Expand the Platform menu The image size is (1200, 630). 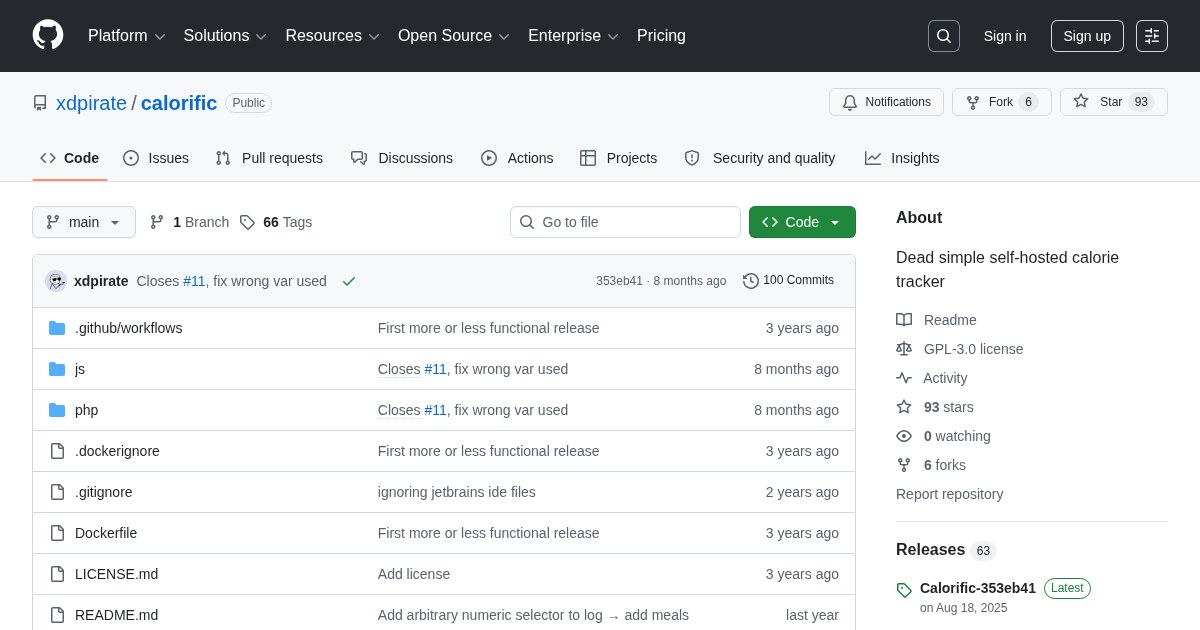point(126,36)
